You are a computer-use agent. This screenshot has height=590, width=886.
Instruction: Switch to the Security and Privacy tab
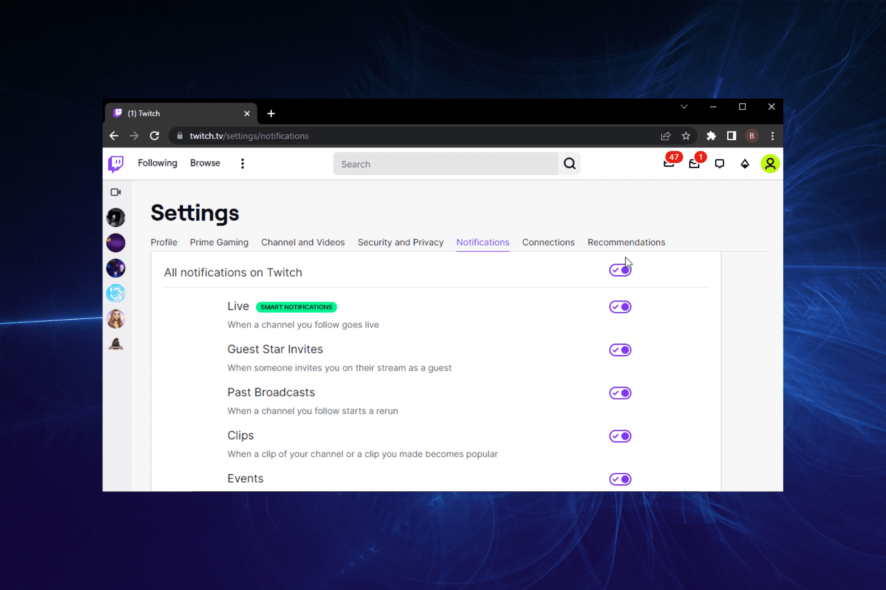coord(400,242)
